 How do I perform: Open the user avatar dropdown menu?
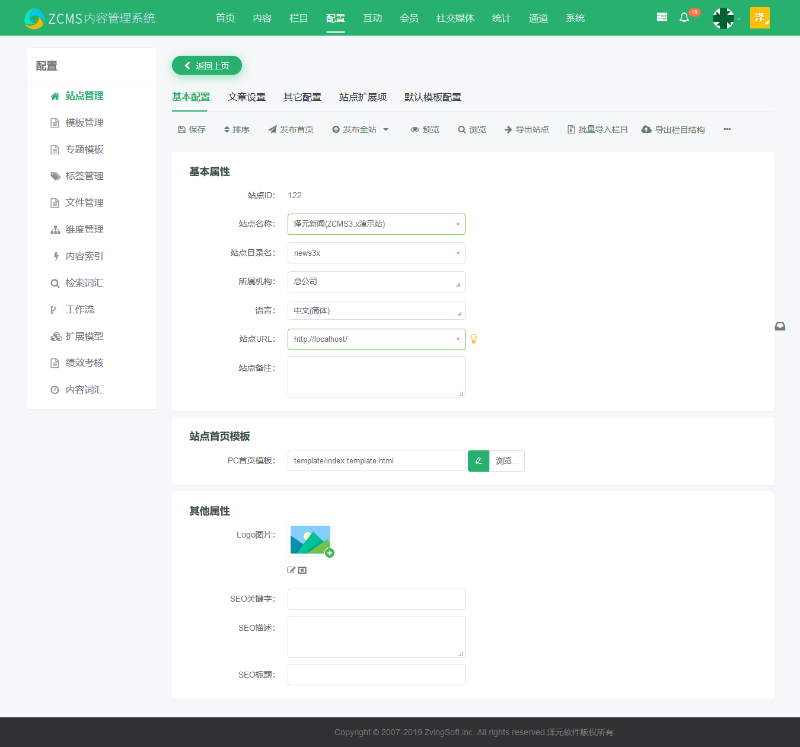[x=723, y=18]
